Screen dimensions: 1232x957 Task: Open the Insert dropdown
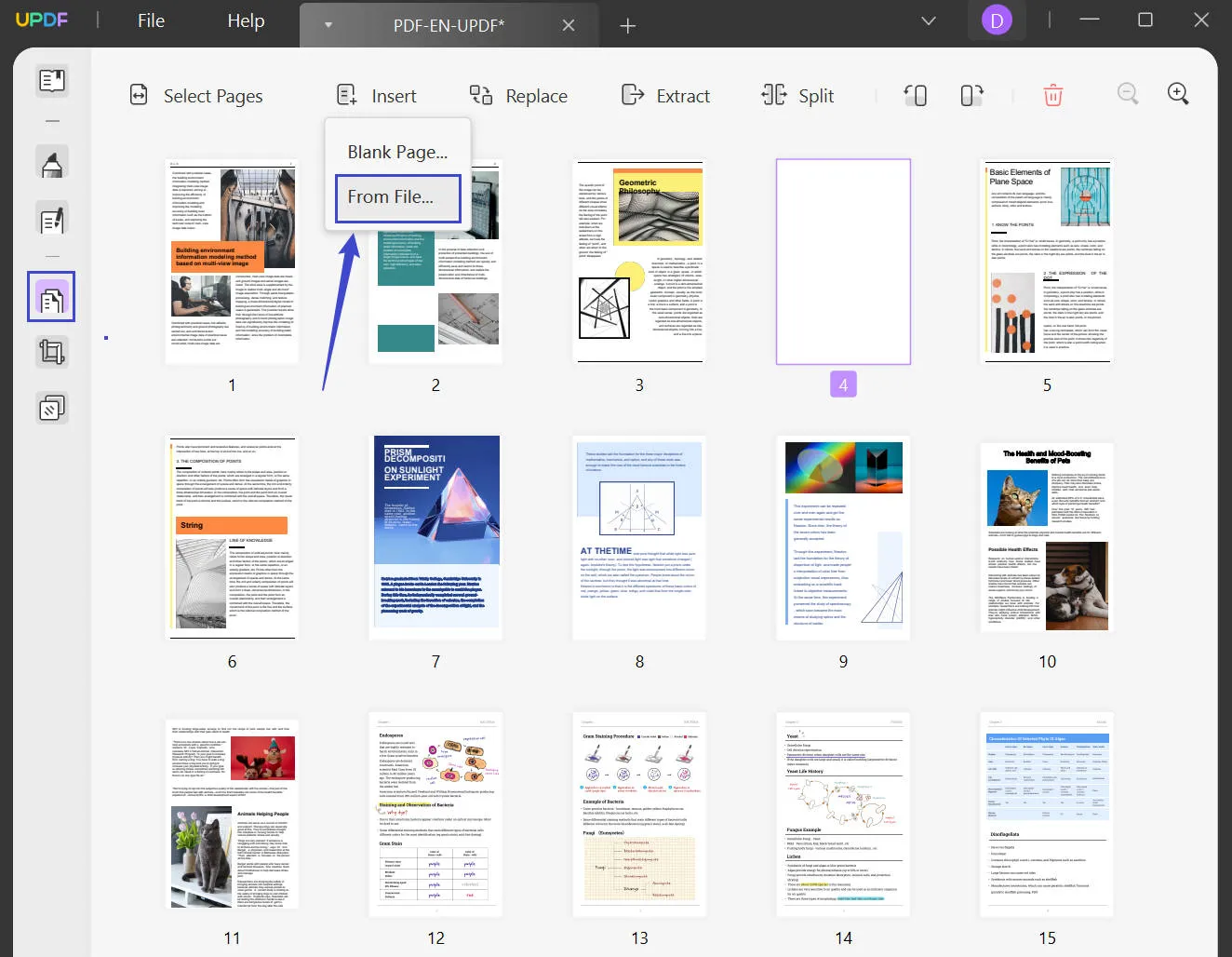click(x=376, y=95)
